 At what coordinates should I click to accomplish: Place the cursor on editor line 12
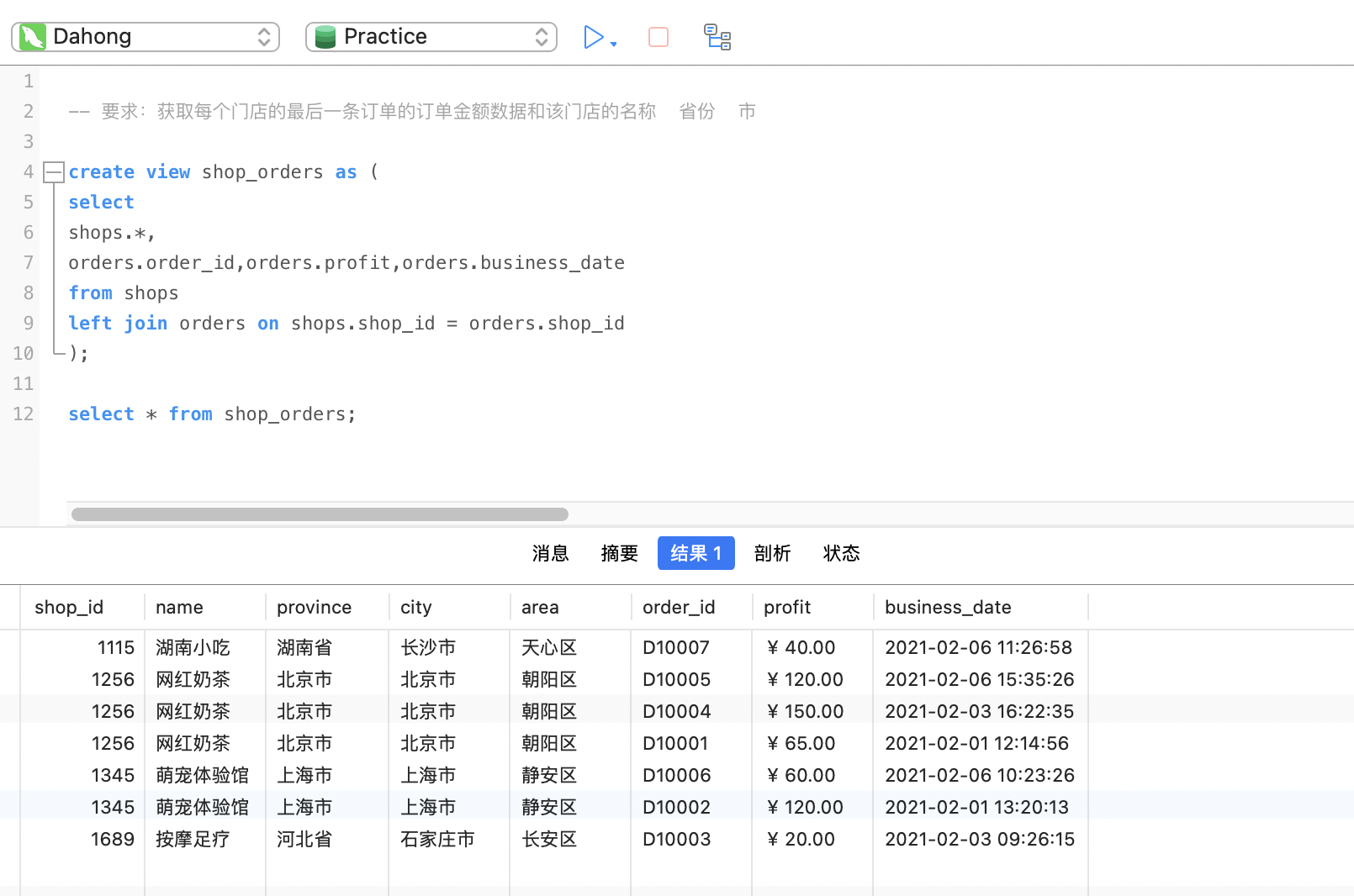(420, 414)
